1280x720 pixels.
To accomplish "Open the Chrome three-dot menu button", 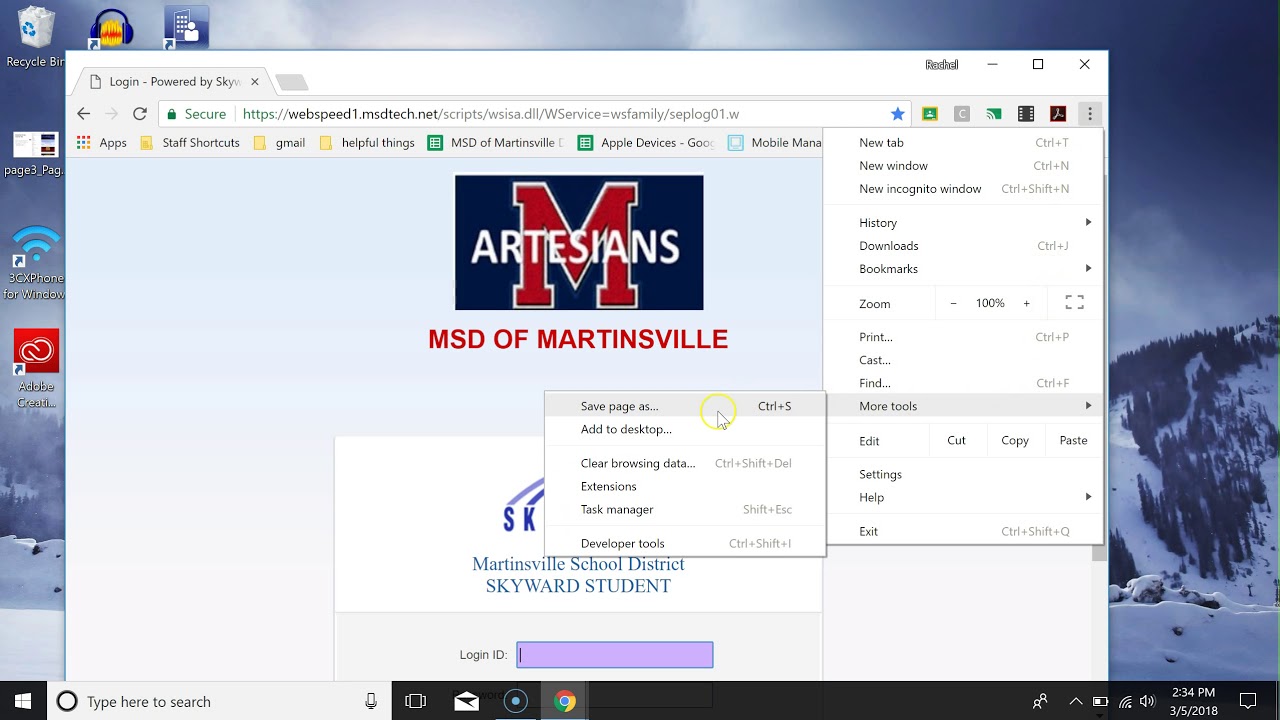I will point(1090,114).
